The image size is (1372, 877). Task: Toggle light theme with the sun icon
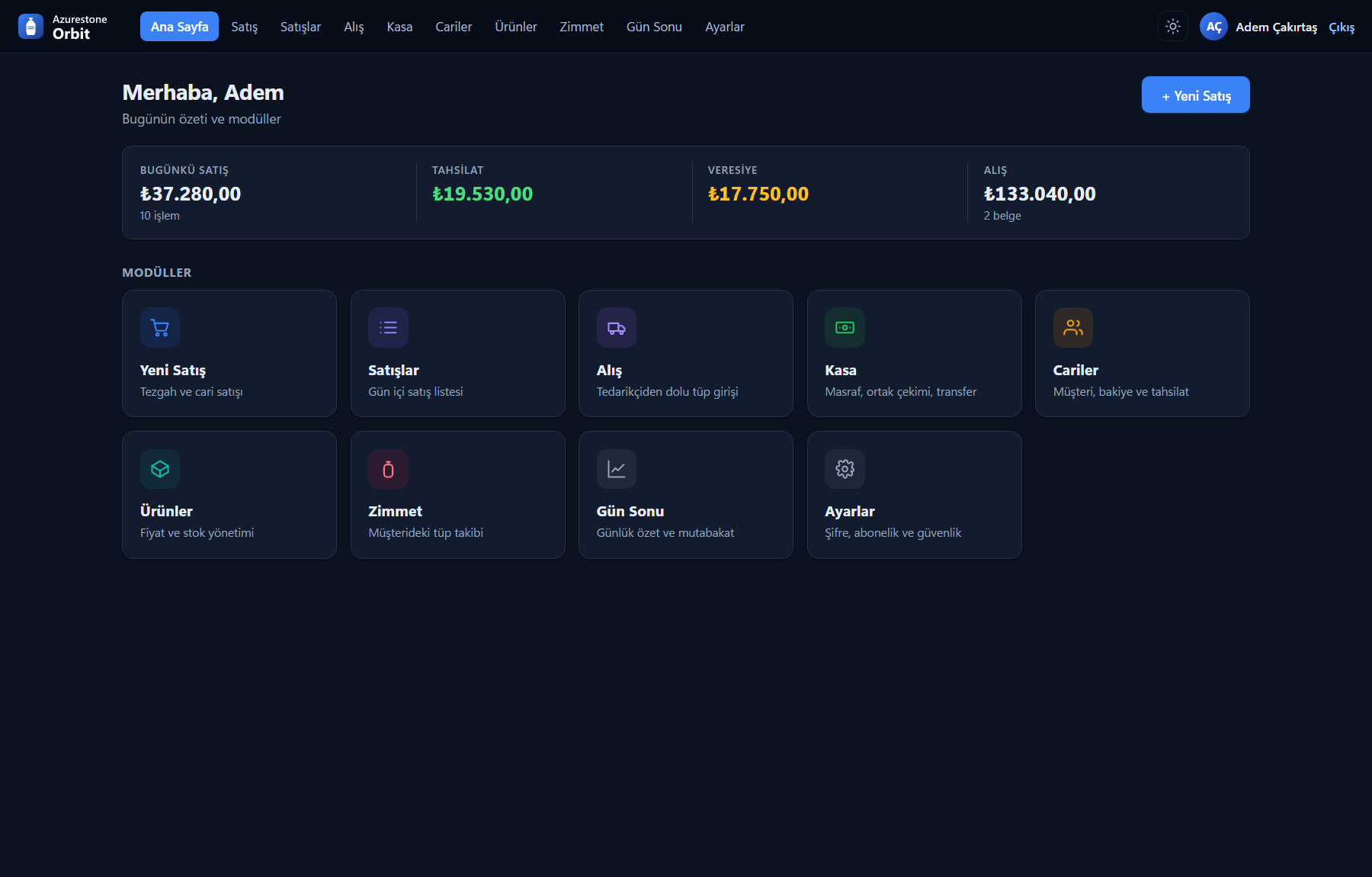tap(1173, 27)
